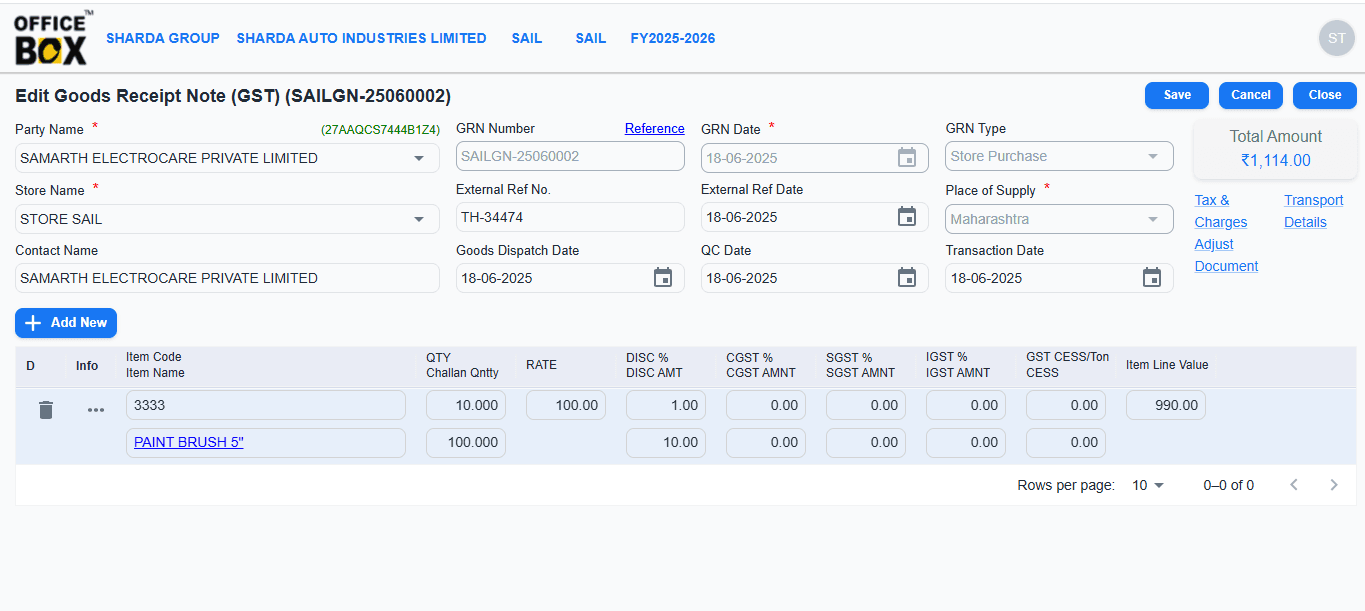Select the second SAIL header item
The width and height of the screenshot is (1365, 611).
click(x=591, y=38)
